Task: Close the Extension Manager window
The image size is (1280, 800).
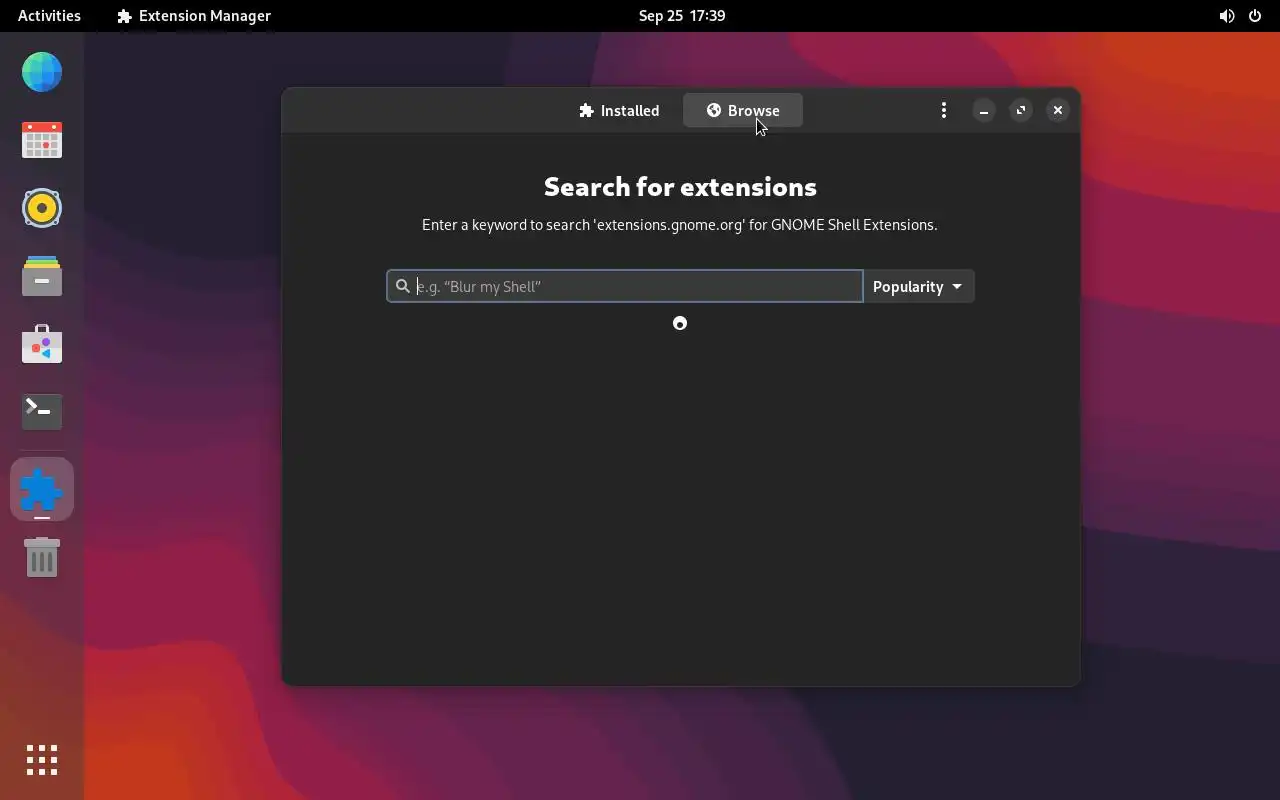Action: pyautogui.click(x=1058, y=110)
